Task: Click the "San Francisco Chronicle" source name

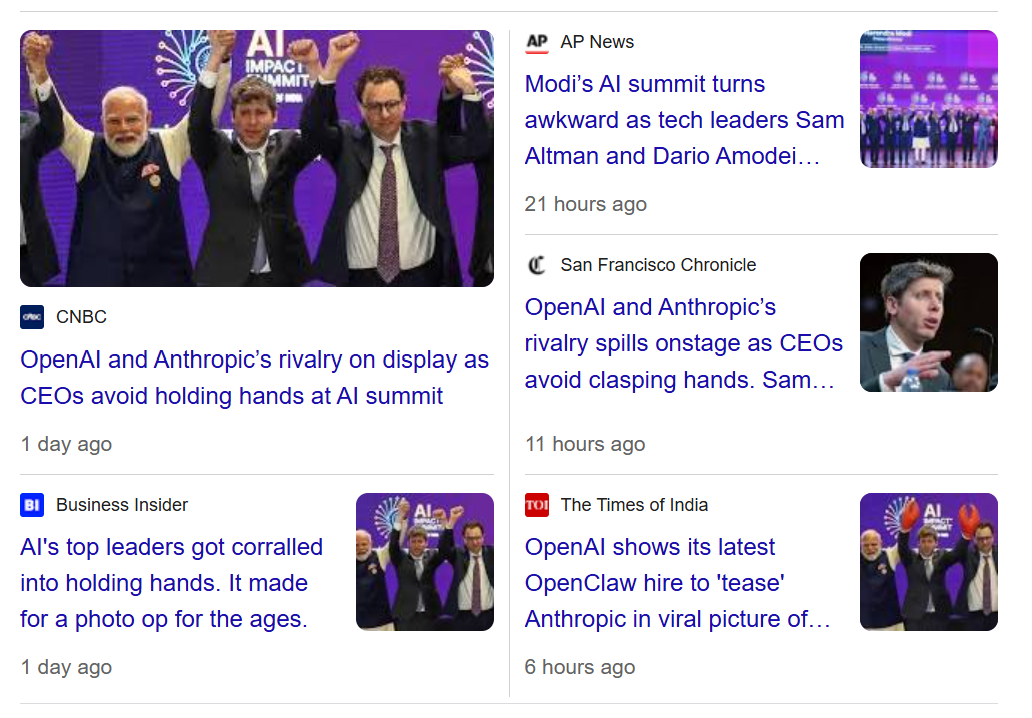Action: pos(658,265)
